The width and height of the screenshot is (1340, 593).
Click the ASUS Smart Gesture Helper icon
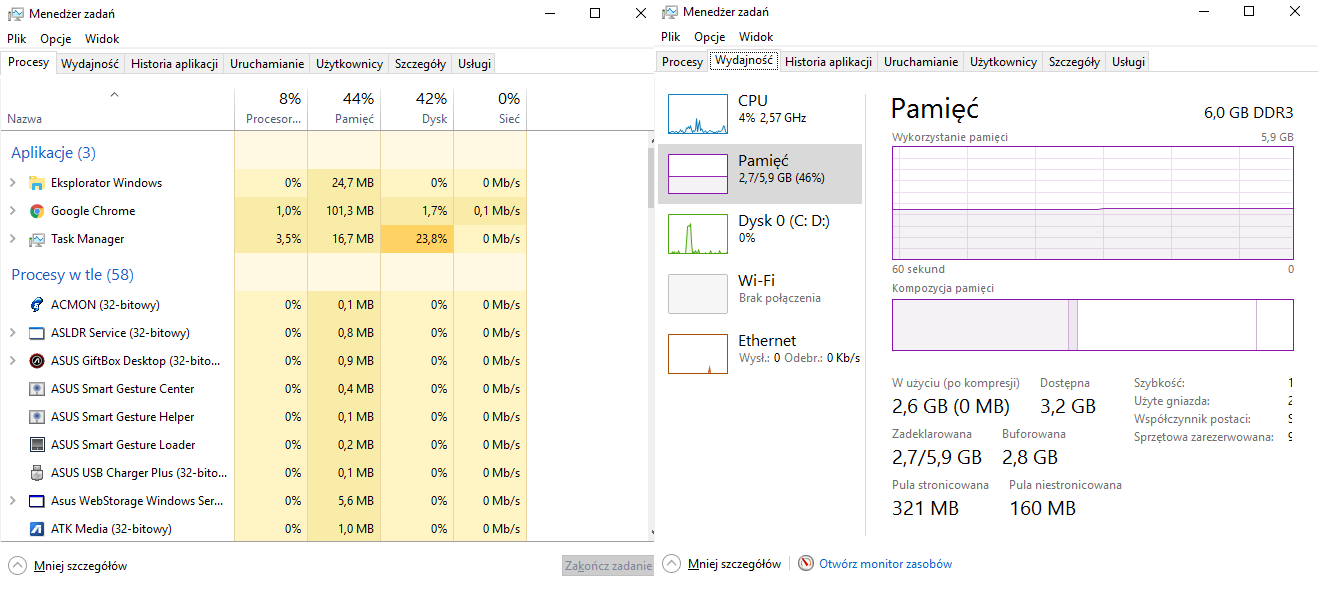[x=37, y=417]
